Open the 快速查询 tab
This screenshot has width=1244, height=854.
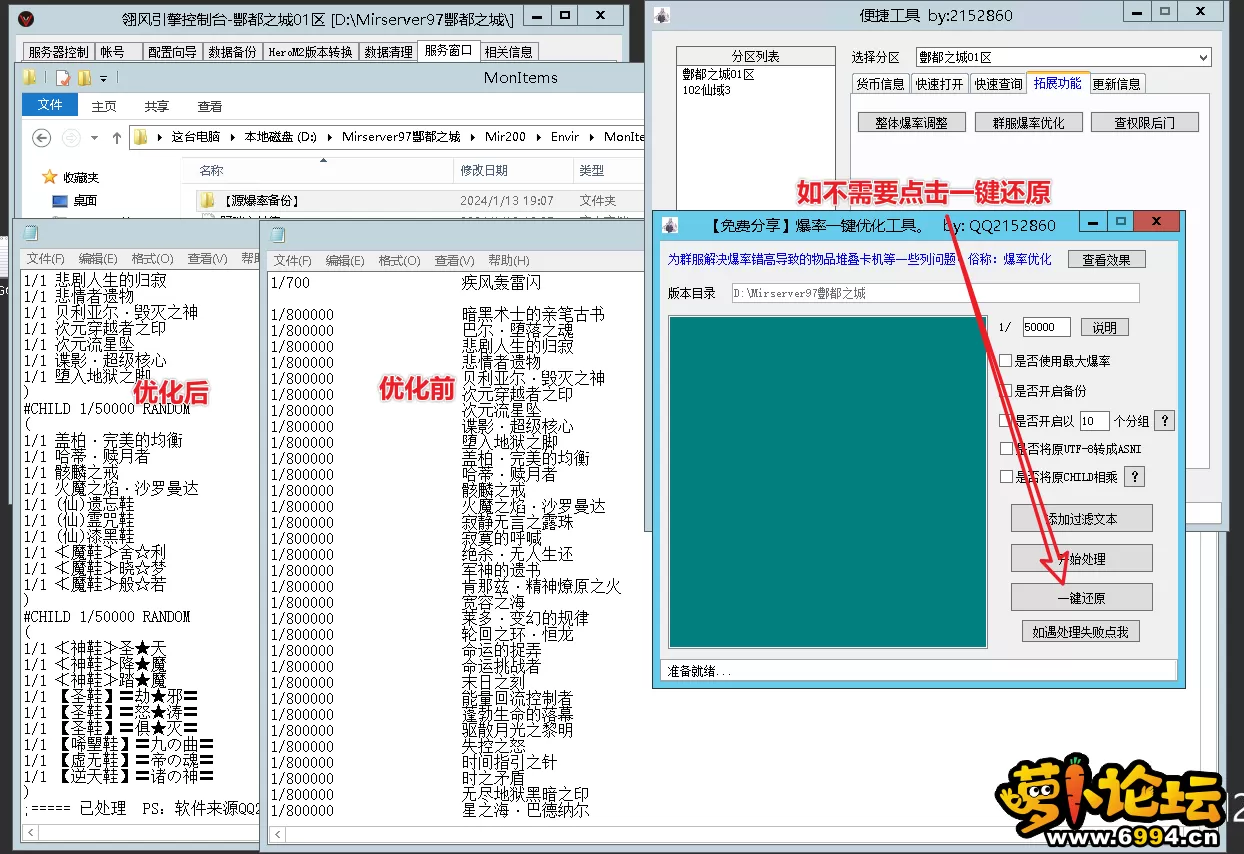(x=998, y=84)
